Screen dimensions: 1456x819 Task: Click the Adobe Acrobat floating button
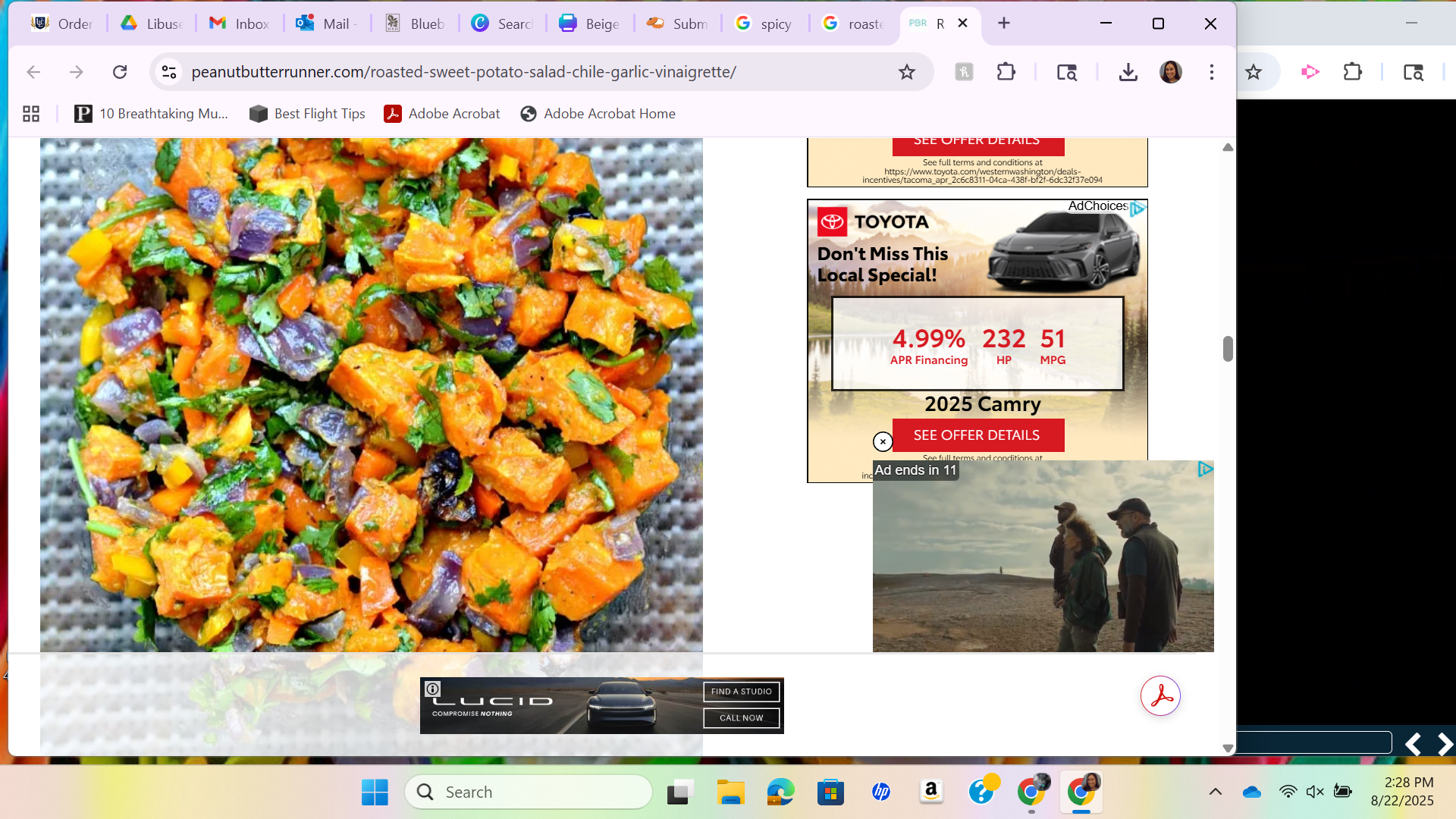tap(1160, 695)
